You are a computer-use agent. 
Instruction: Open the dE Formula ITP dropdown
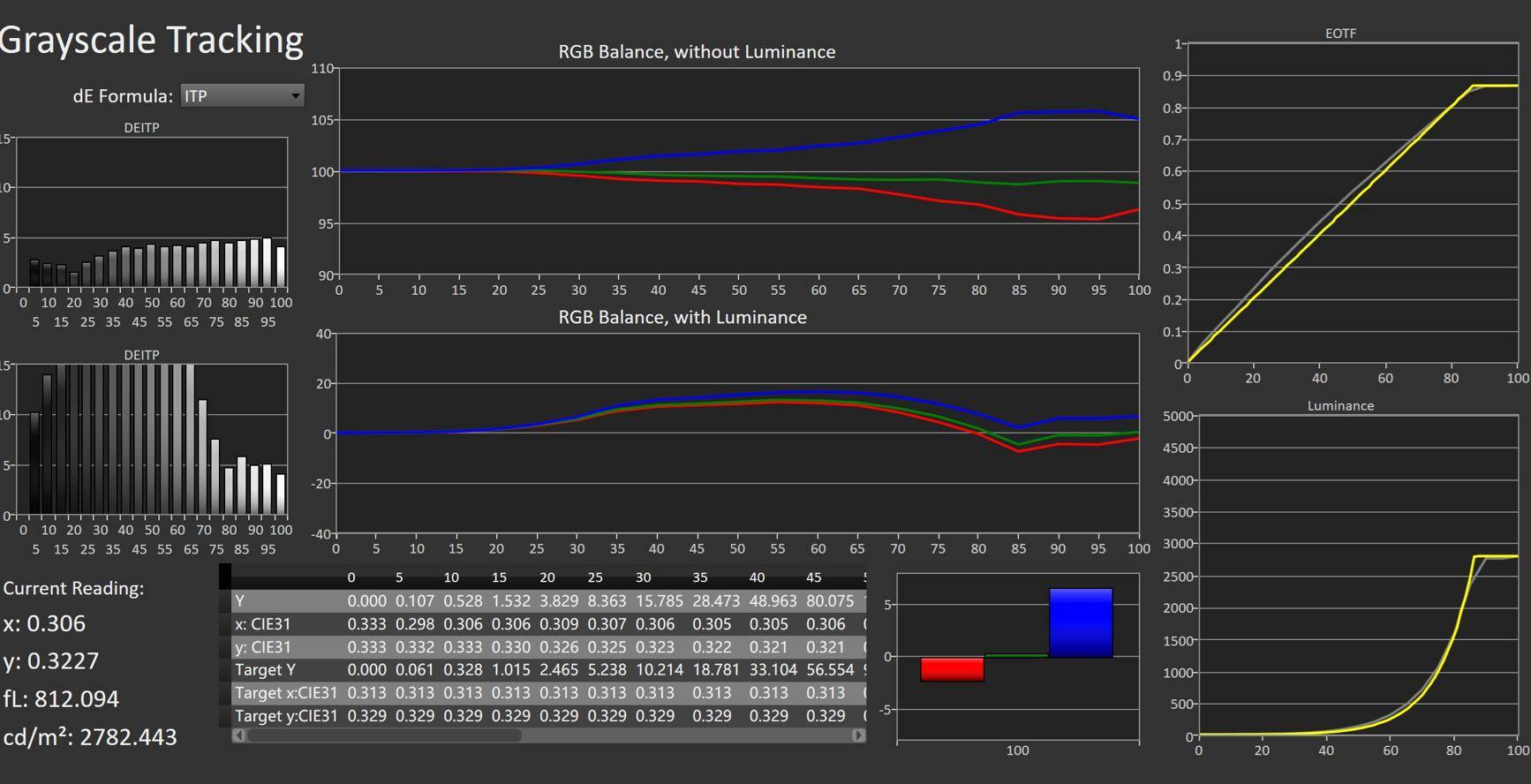242,95
